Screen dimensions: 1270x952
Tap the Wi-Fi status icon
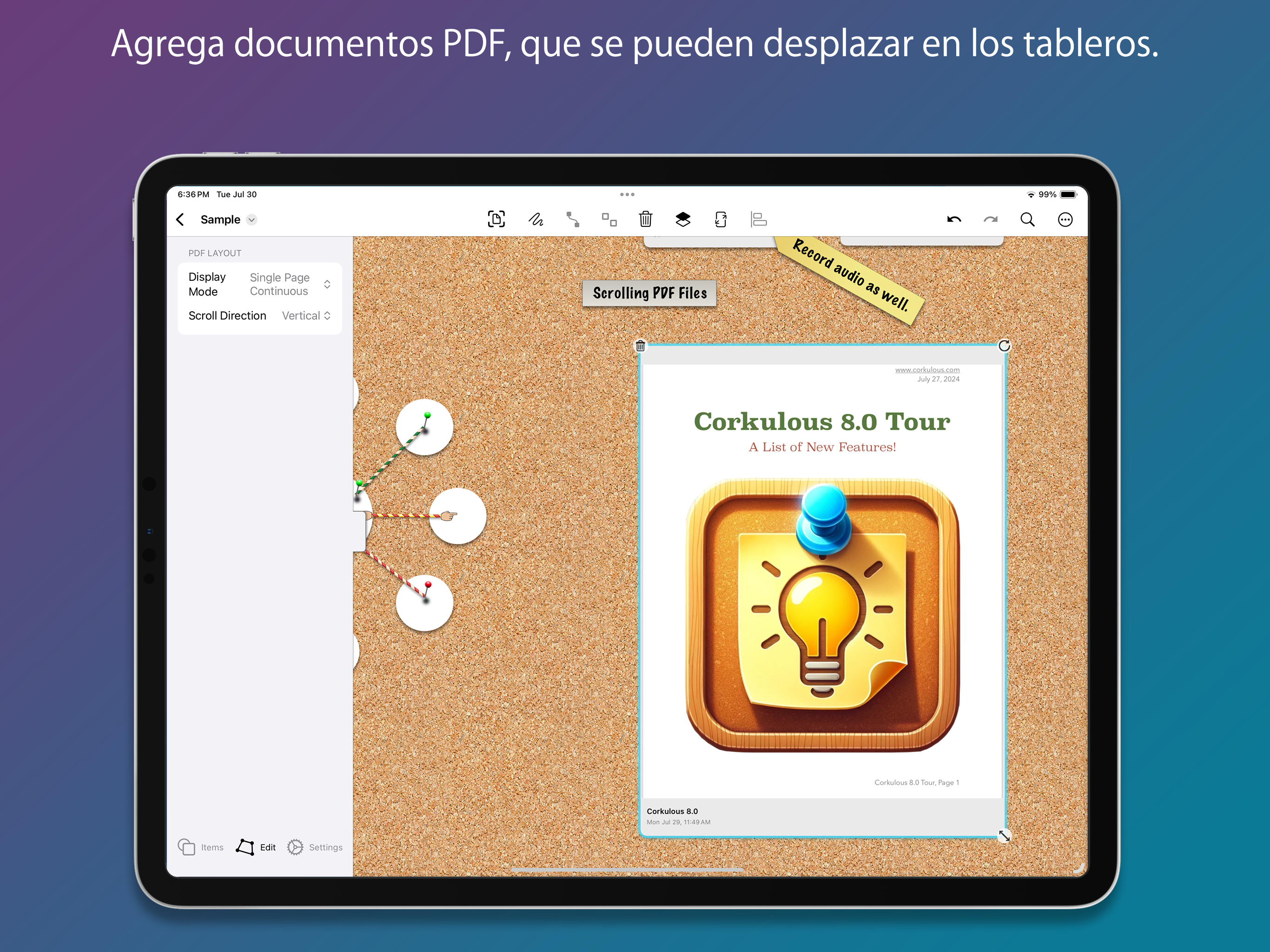(1031, 195)
